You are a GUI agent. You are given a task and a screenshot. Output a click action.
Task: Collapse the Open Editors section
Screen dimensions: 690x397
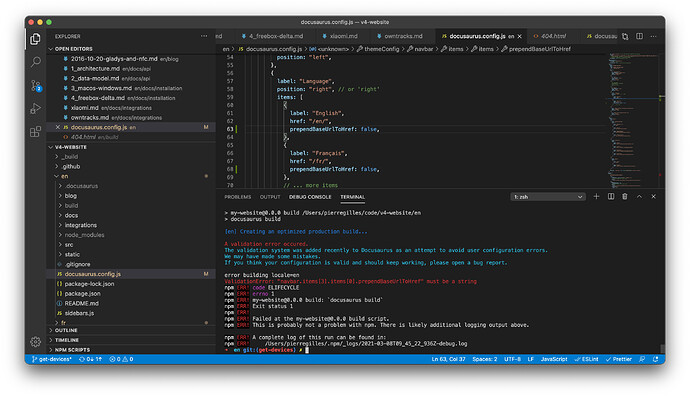(x=131, y=49)
